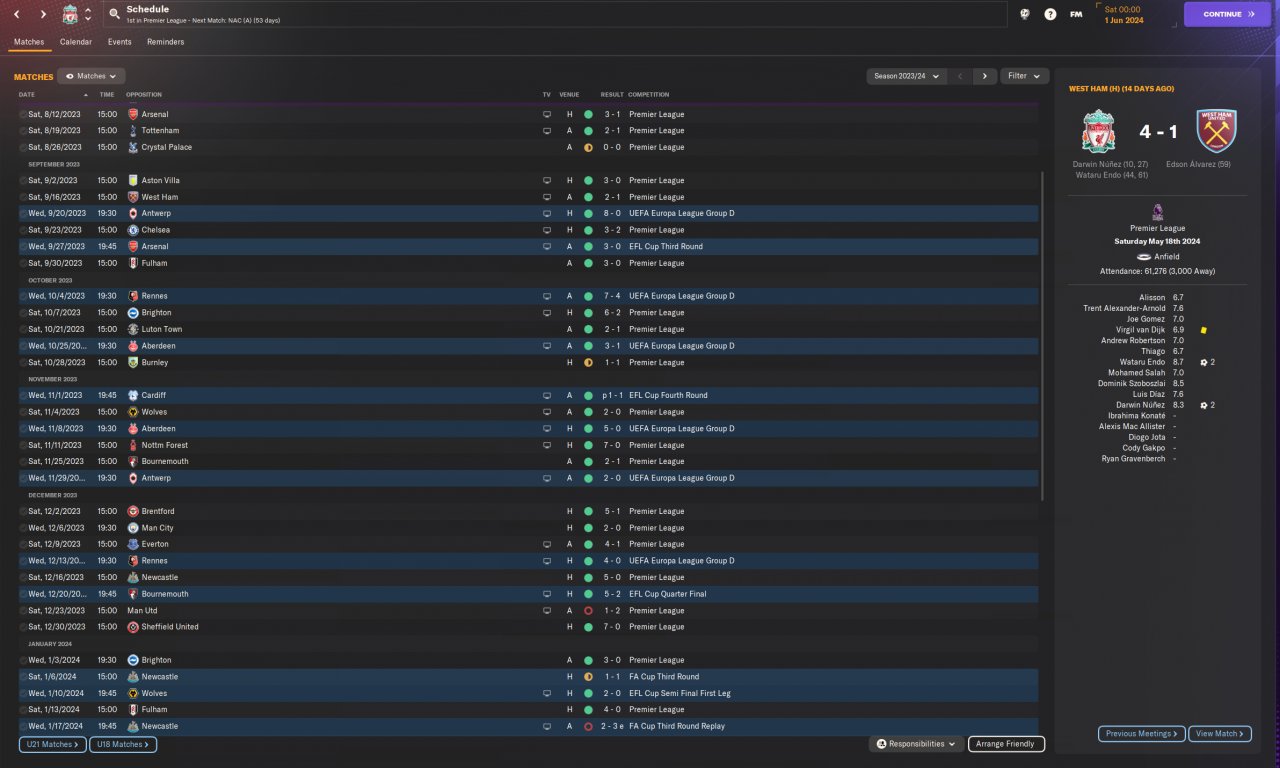Screen dimensions: 1280x768
Task: Go back with the left navigation arrow
Action: [x=16, y=15]
